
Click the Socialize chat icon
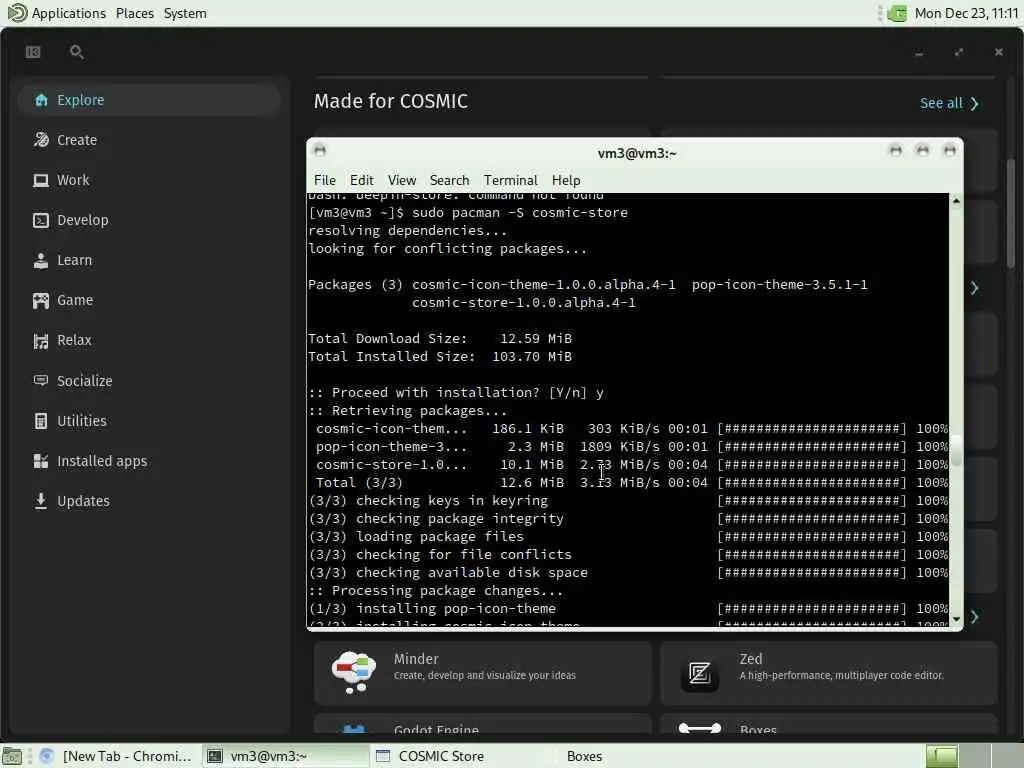click(41, 381)
